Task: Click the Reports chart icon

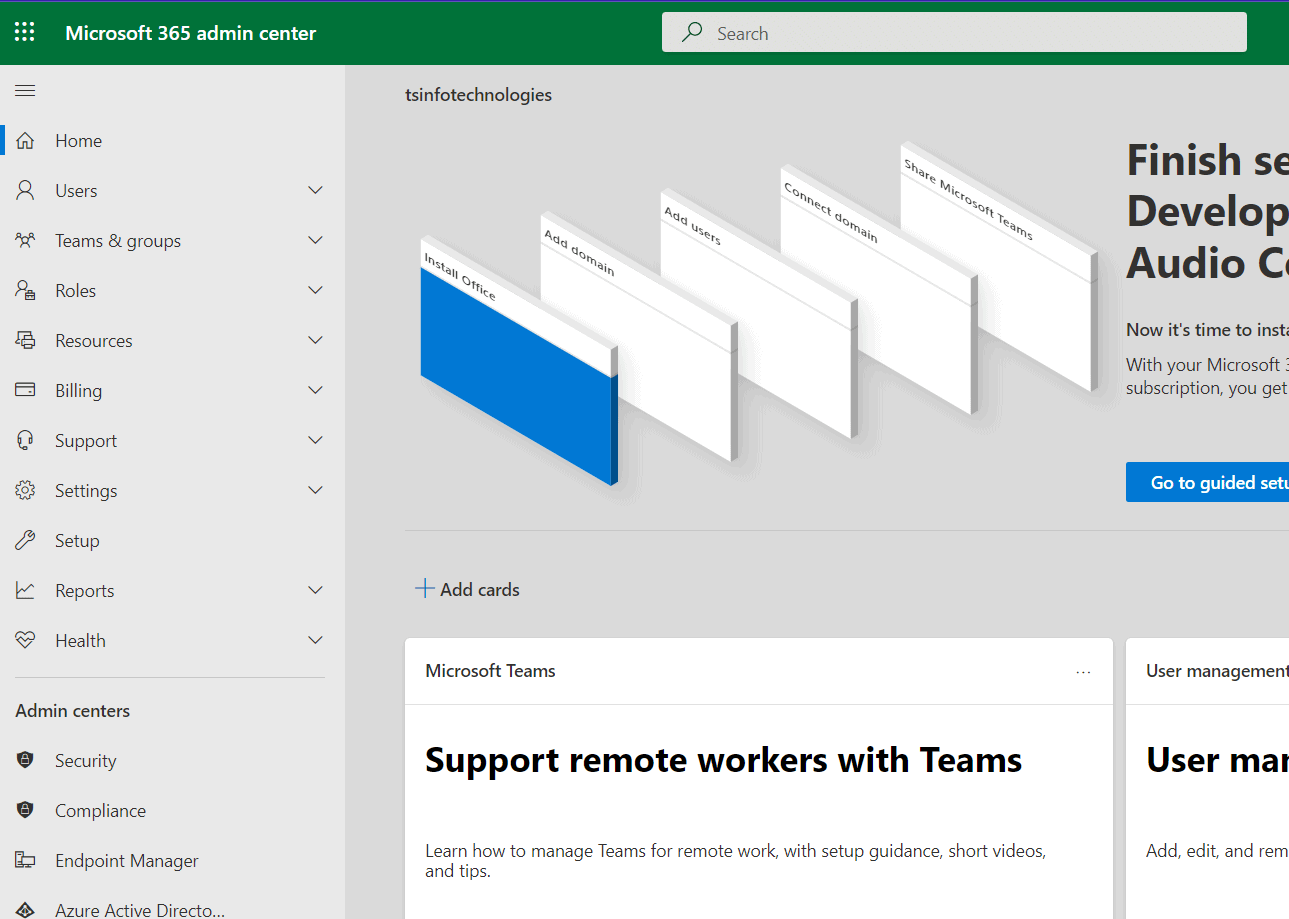Action: (25, 591)
